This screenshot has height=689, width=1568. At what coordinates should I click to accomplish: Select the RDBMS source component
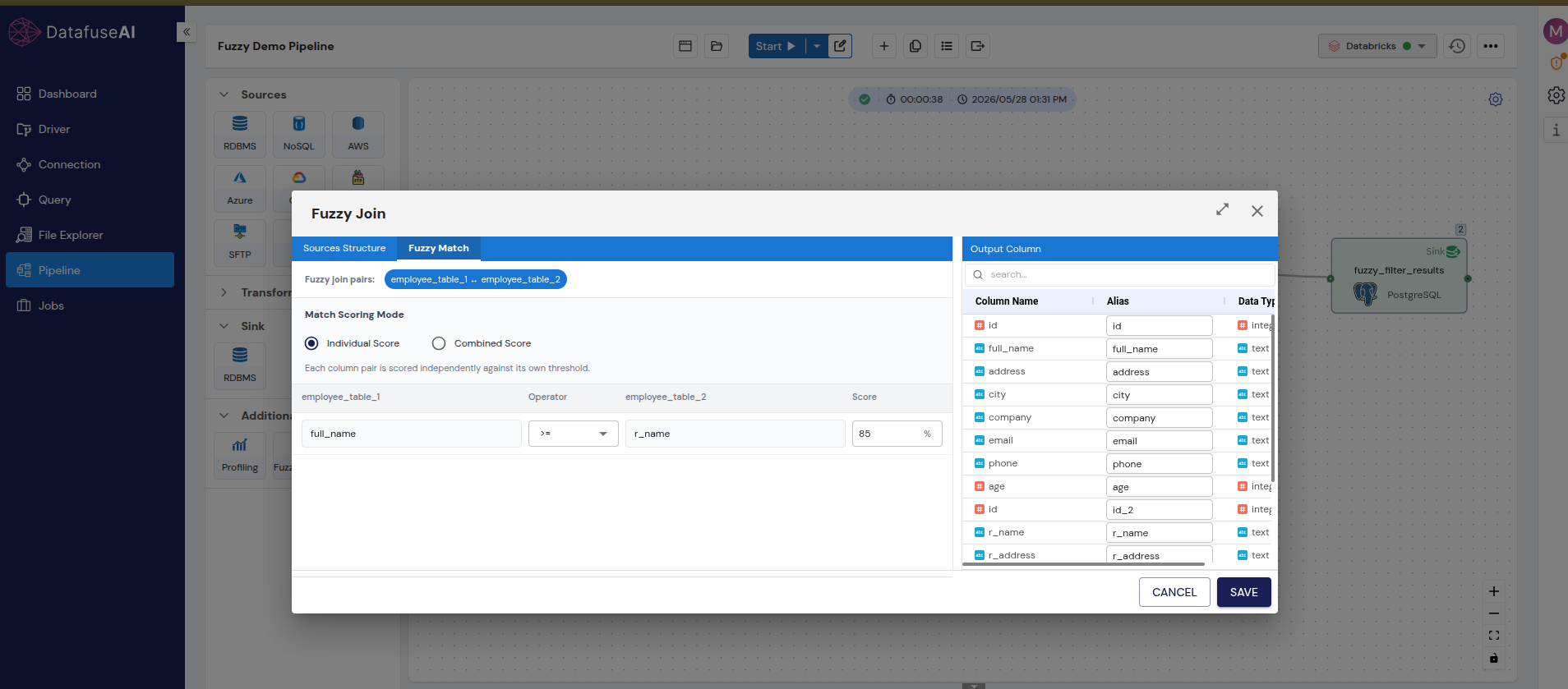tap(240, 134)
